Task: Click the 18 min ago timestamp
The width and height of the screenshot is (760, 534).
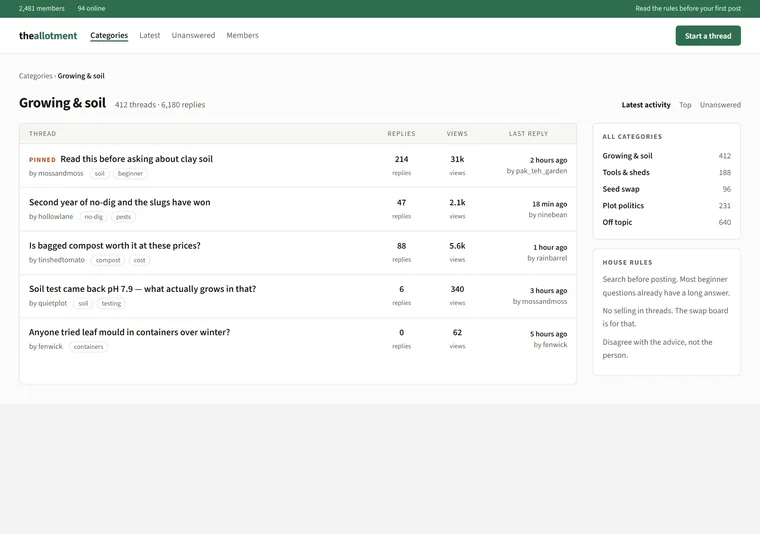Action: pyautogui.click(x=549, y=204)
